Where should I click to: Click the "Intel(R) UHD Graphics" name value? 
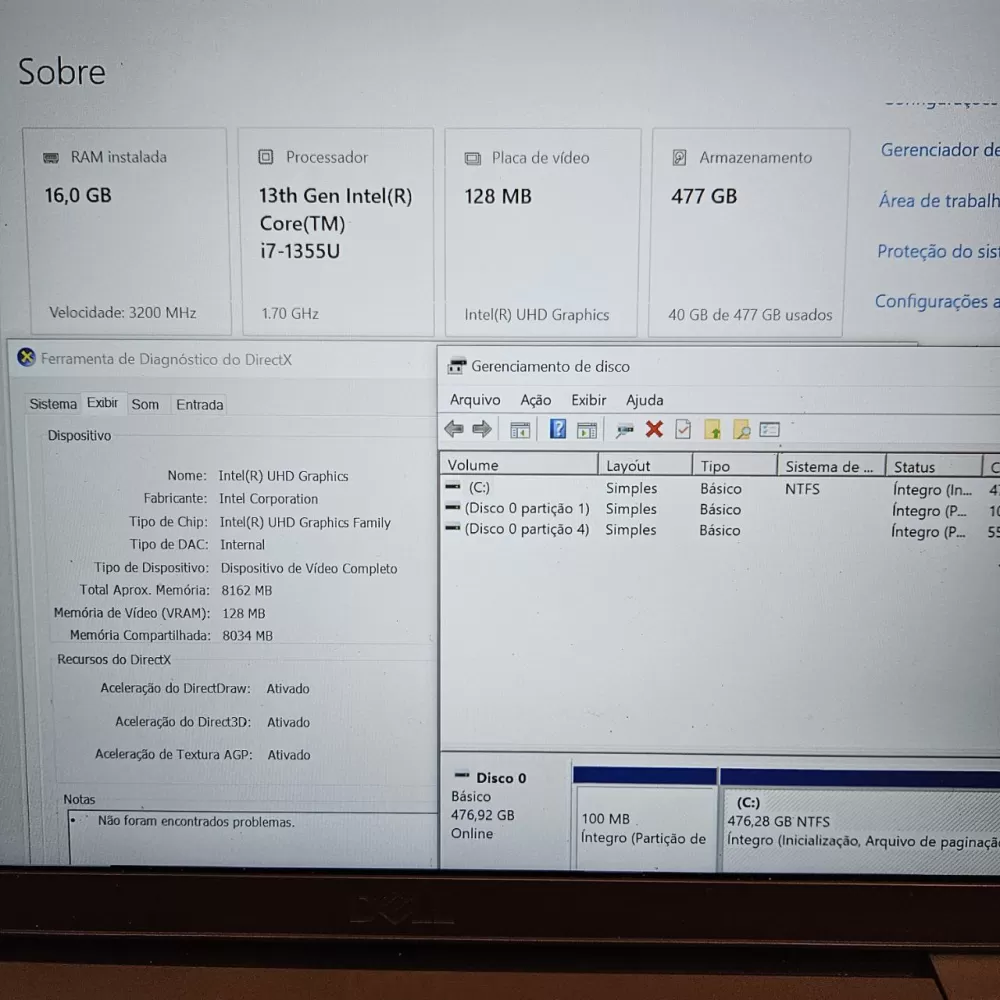click(284, 476)
